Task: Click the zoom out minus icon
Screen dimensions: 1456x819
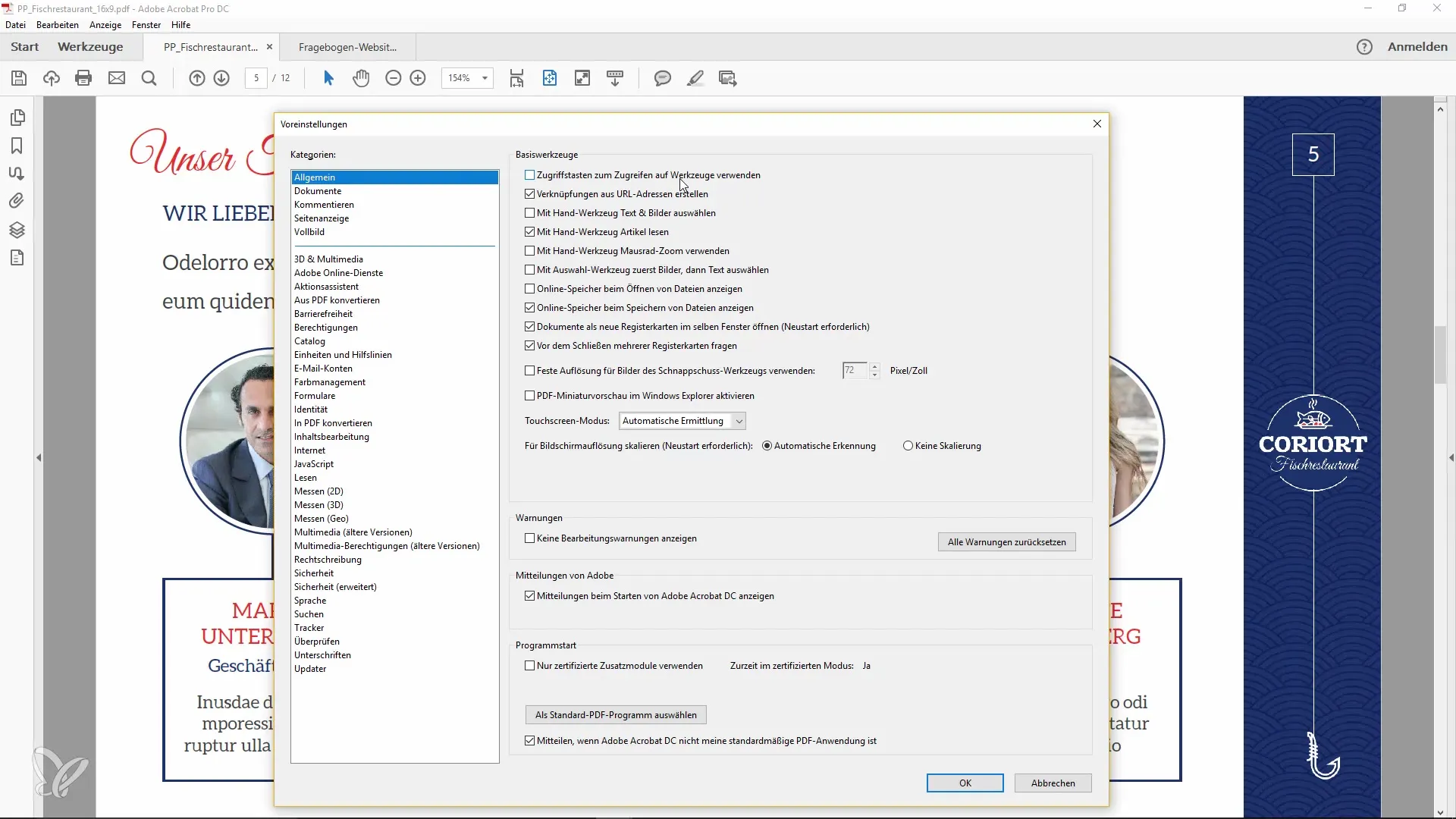Action: pos(393,78)
